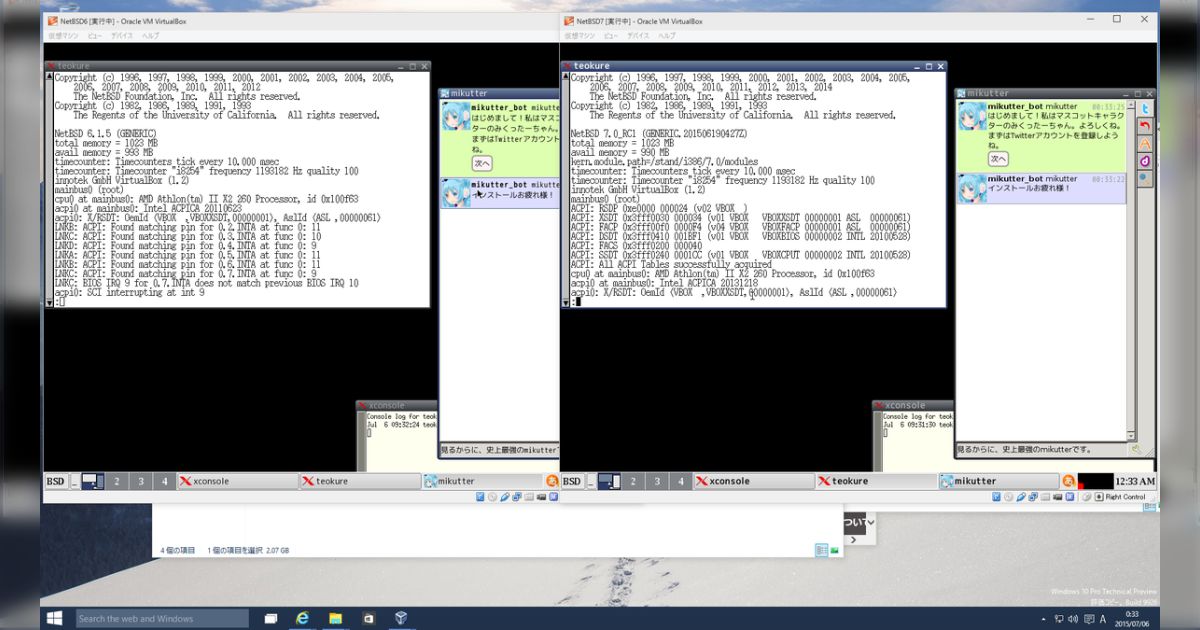Click the 12:33 AM clock in NetBSD7
The width and height of the screenshot is (1200, 630).
pos(1135,481)
